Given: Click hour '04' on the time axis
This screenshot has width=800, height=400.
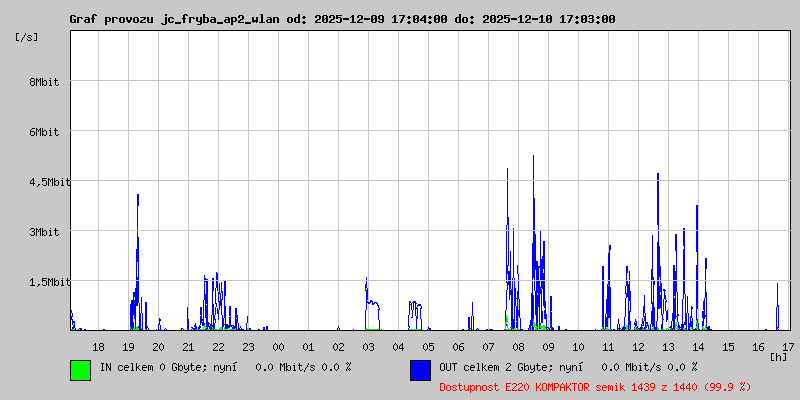Looking at the screenshot, I should point(398,347).
